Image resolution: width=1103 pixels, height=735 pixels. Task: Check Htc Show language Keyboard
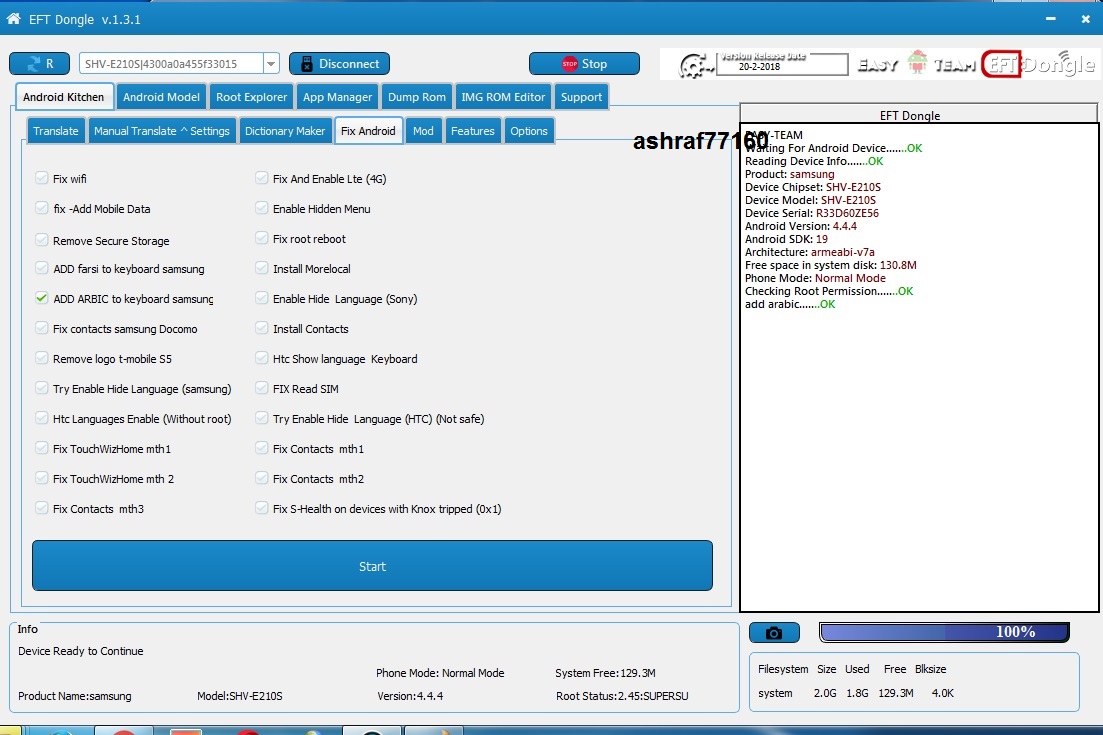click(x=262, y=359)
